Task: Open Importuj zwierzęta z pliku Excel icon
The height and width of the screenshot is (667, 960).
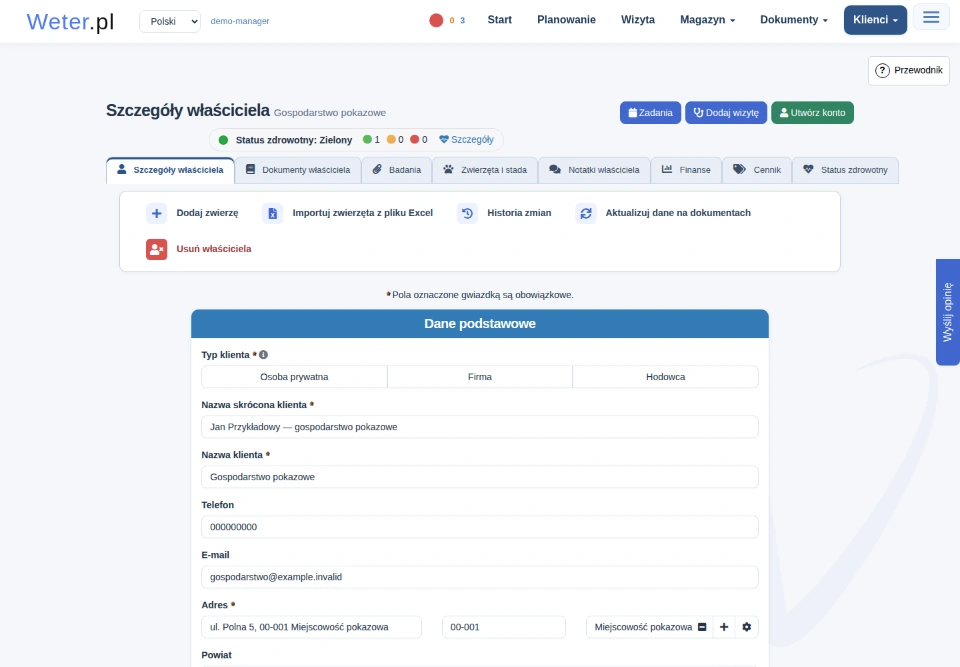Action: coord(272,213)
